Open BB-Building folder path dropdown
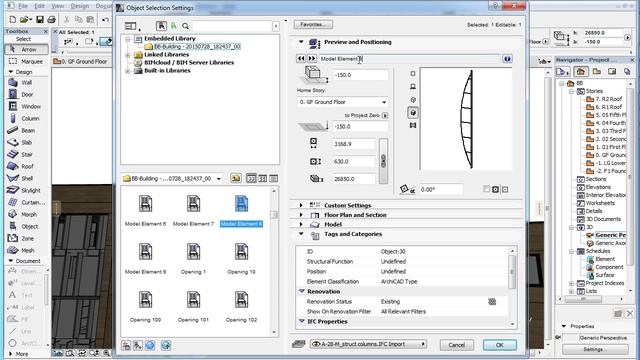Viewport: 640px width, 360px height. (x=172, y=178)
